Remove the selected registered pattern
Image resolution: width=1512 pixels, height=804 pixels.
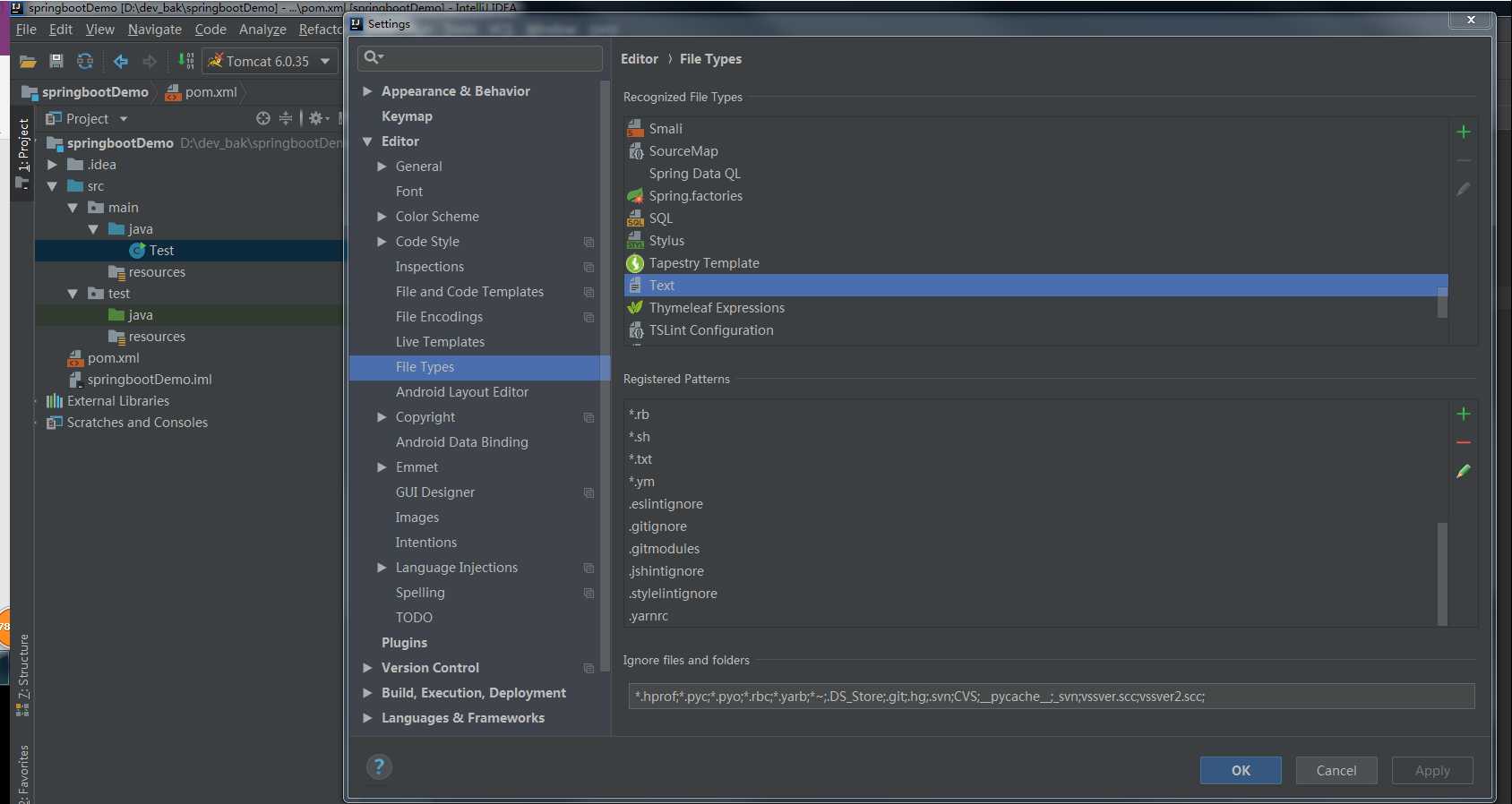pyautogui.click(x=1464, y=442)
